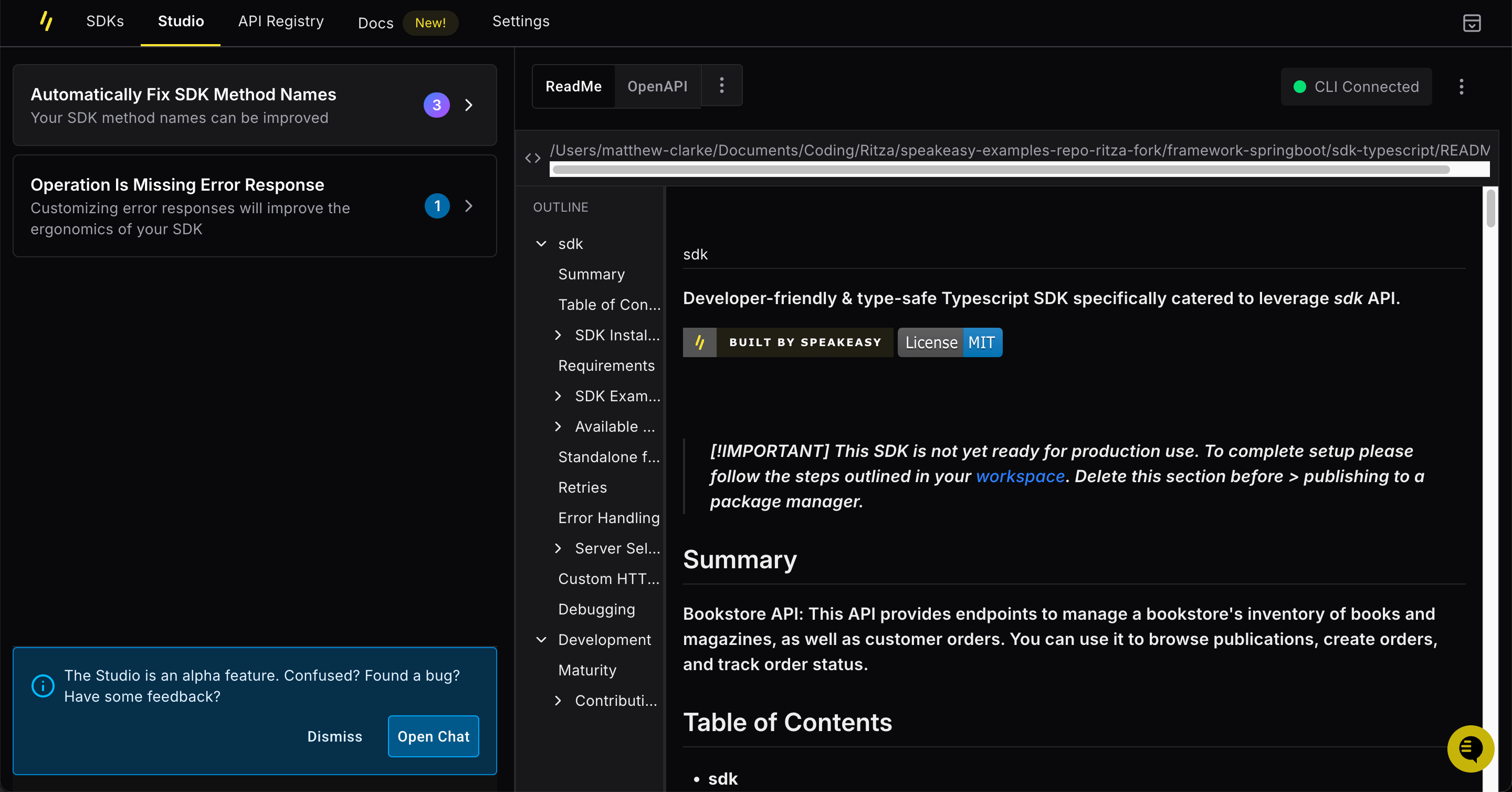Collapse the Development outline section
This screenshot has width=1512, height=792.
click(x=541, y=640)
